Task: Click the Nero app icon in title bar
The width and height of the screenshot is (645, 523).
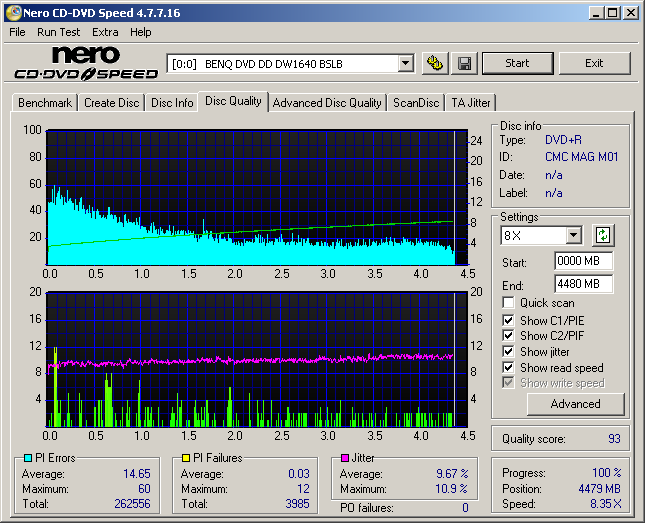Action: coord(13,13)
